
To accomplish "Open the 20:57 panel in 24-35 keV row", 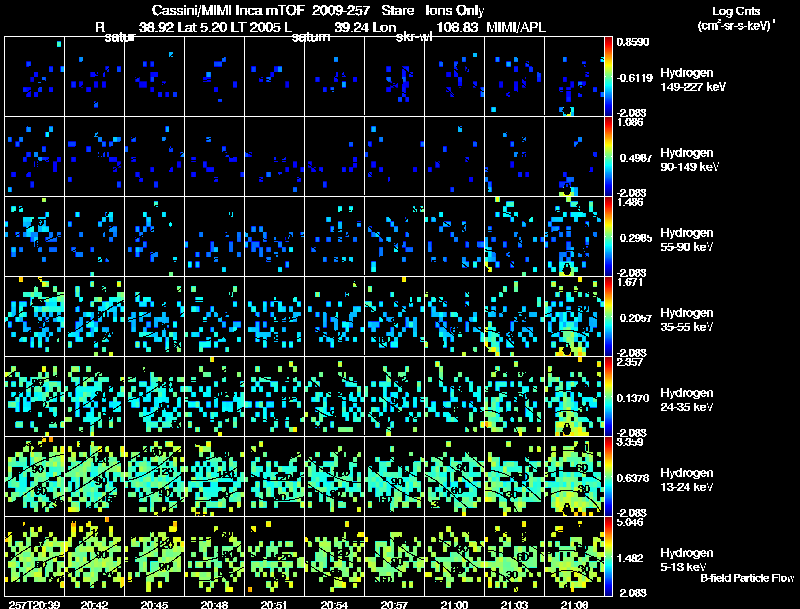I will click(x=394, y=396).
